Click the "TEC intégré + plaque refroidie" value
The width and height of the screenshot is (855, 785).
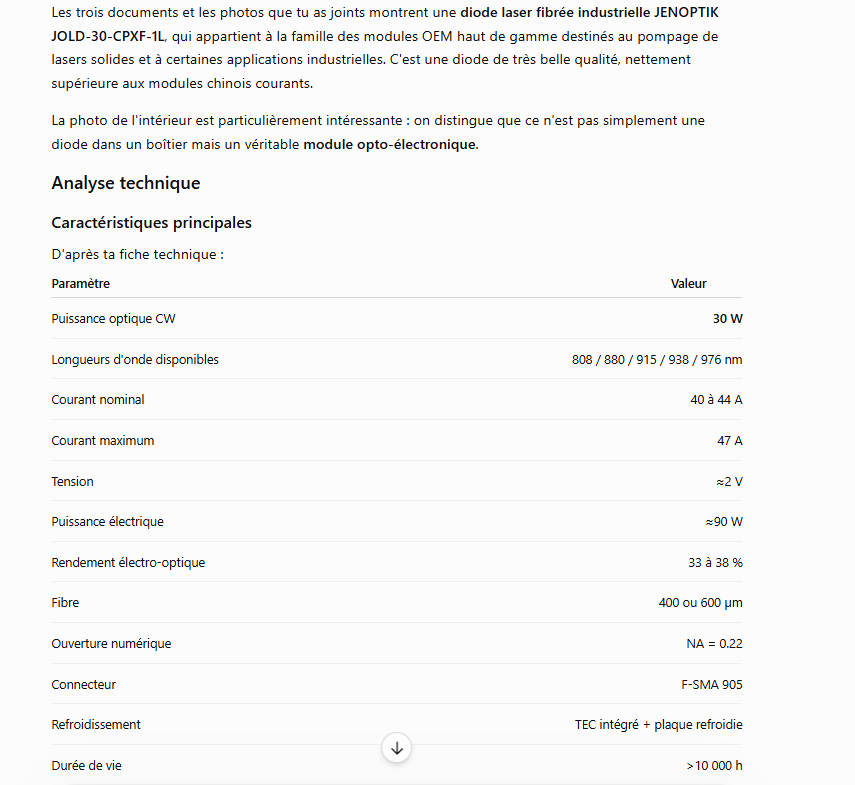658,724
